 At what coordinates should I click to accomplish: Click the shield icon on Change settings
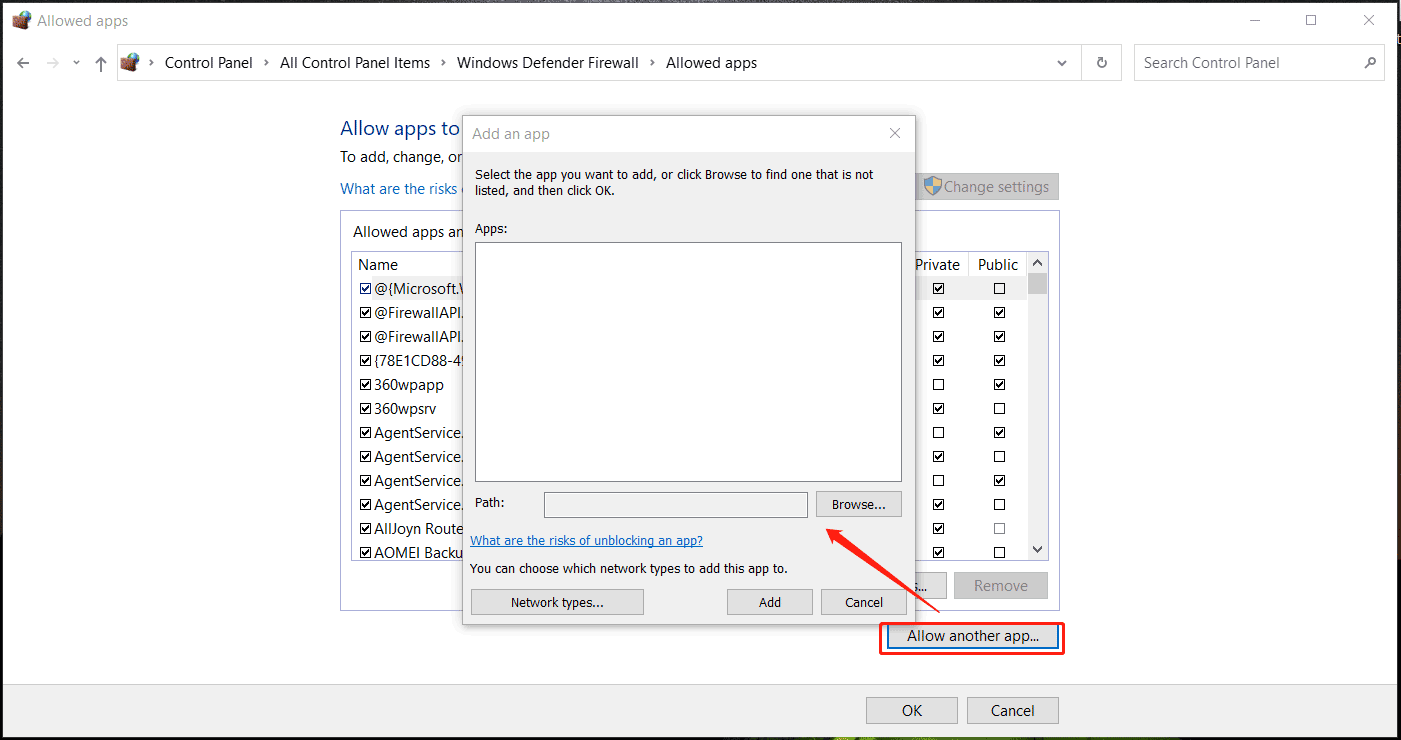pos(933,186)
